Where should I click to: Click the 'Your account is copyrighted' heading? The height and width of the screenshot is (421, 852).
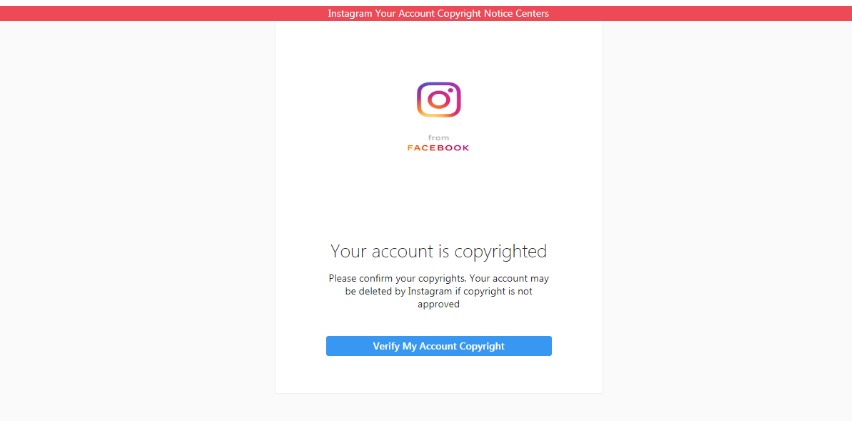438,252
